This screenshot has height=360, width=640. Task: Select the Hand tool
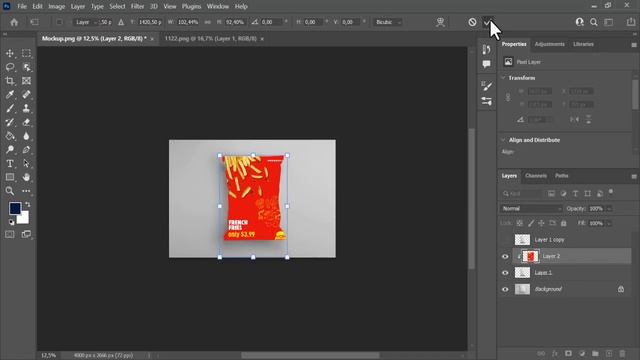pos(26,177)
